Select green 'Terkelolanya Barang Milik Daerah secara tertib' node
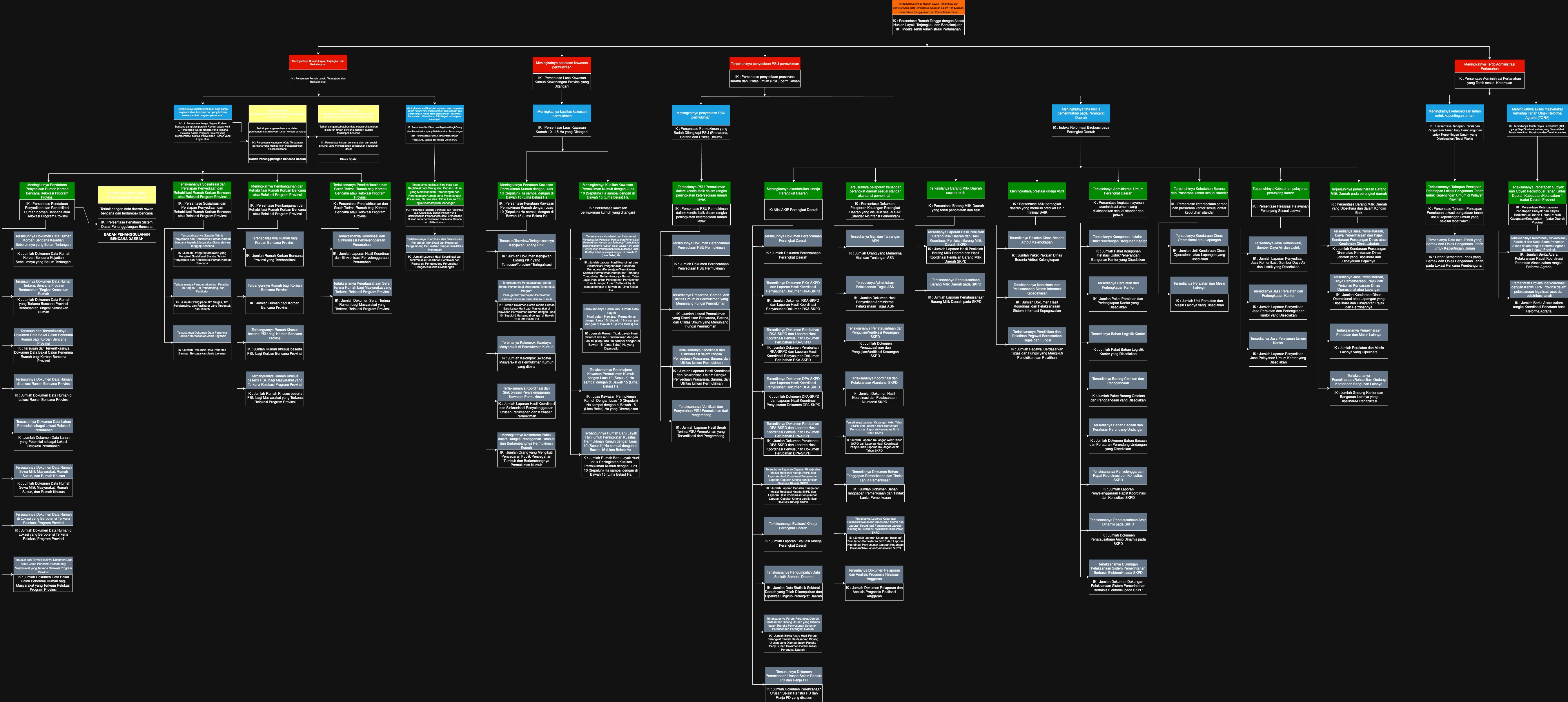1568x702 pixels. [955, 190]
